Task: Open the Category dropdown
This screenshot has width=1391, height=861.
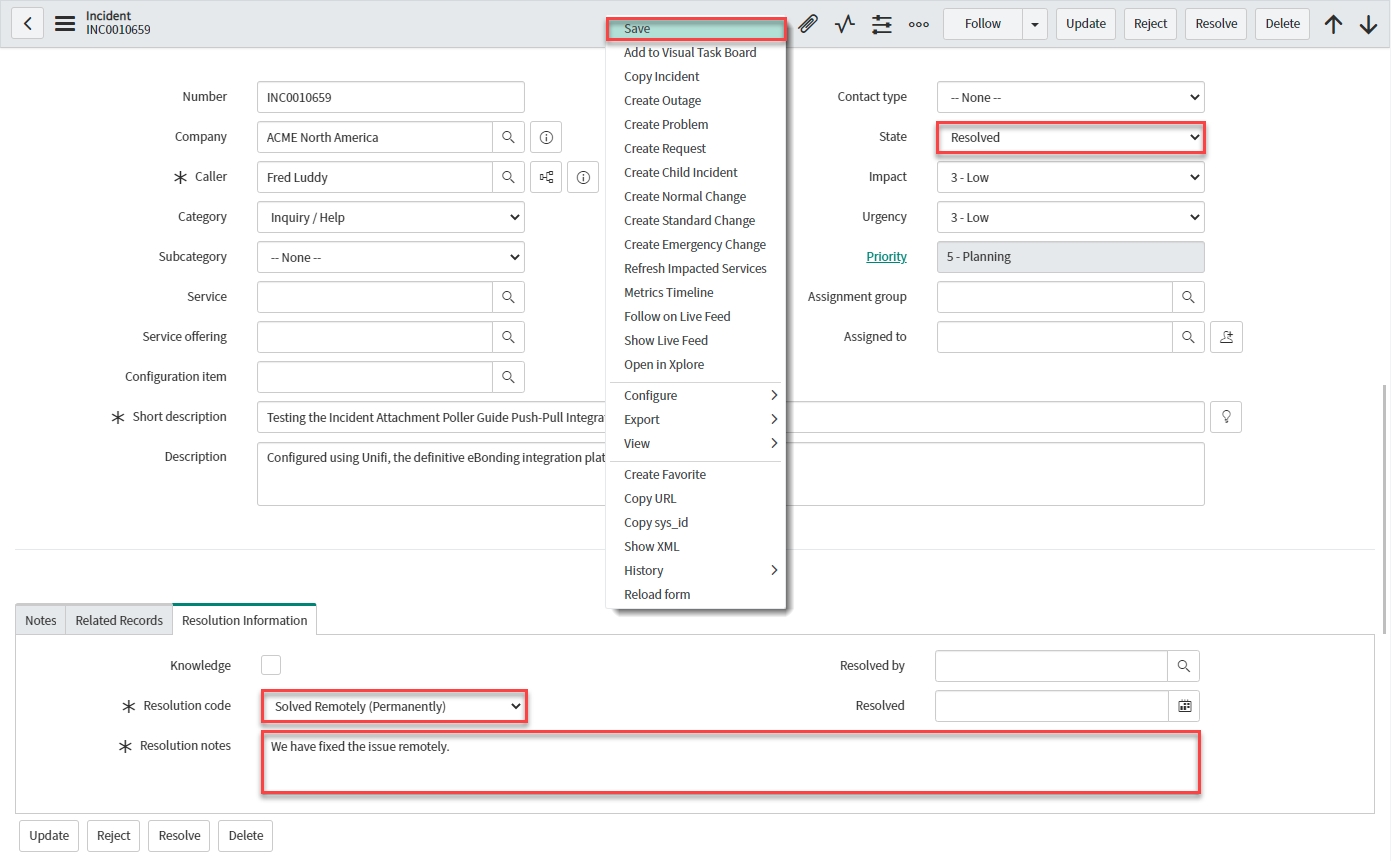Action: pyautogui.click(x=390, y=217)
